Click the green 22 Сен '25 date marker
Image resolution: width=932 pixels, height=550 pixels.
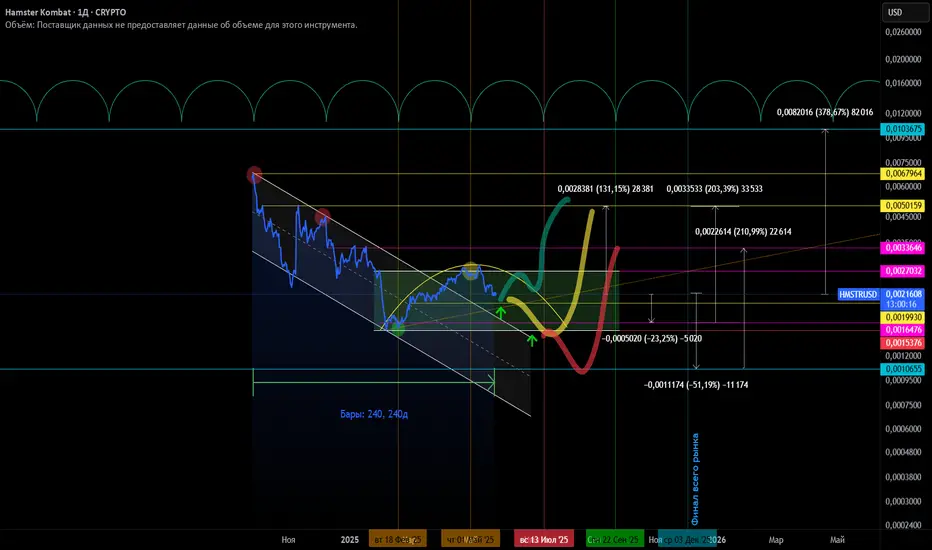click(615, 539)
